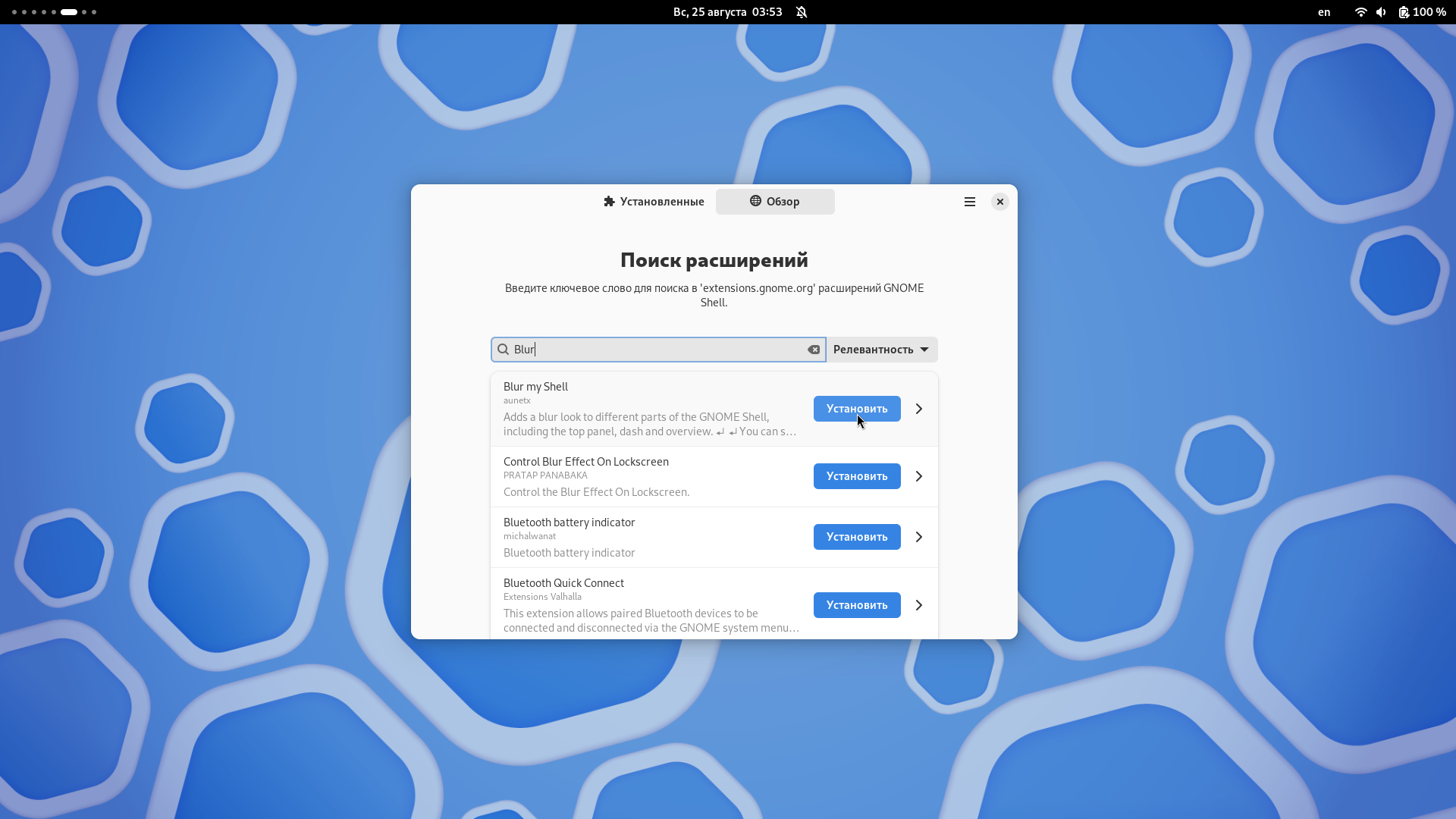Click Bluetooth battery indicator title text

pyautogui.click(x=569, y=522)
